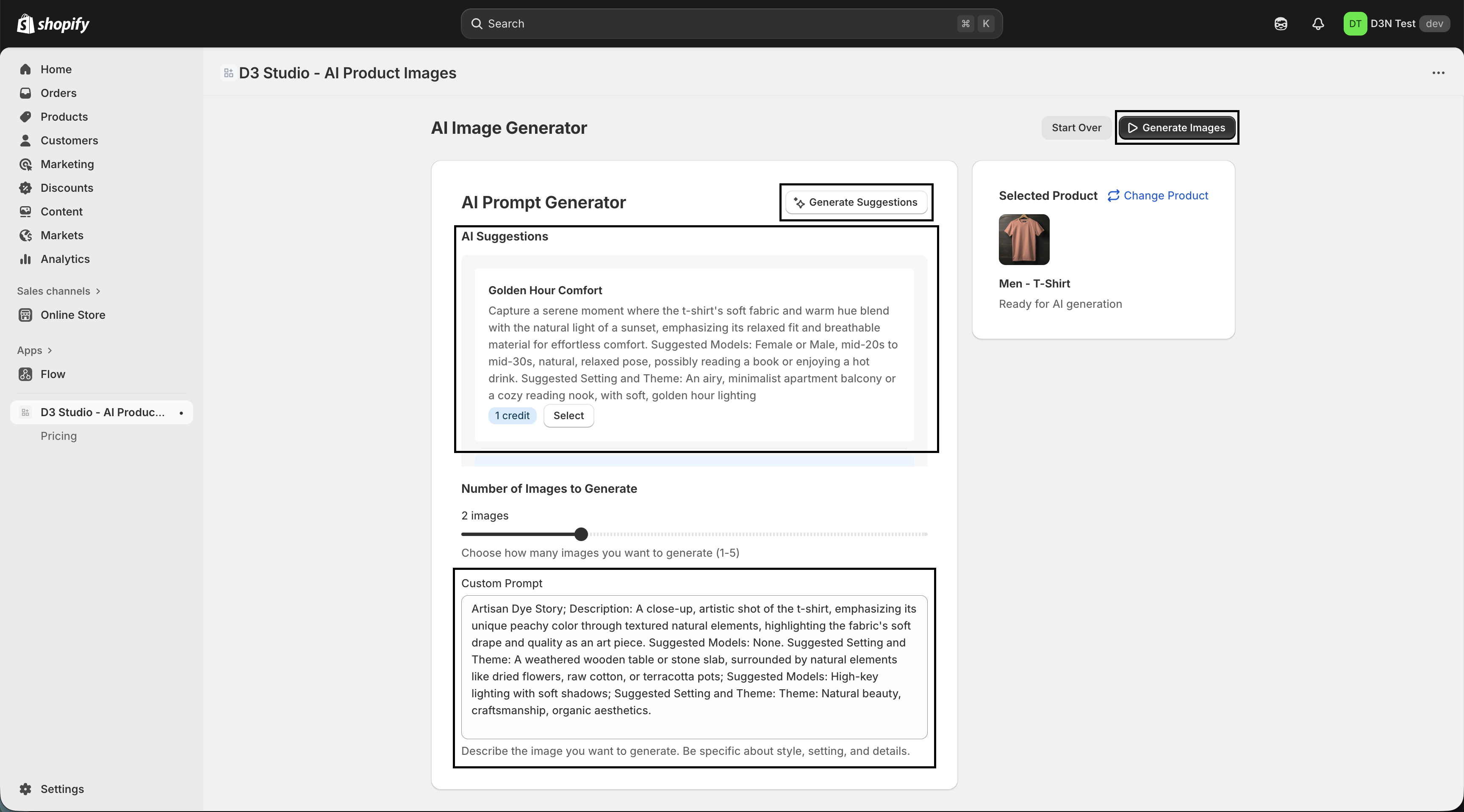The width and height of the screenshot is (1464, 812).
Task: Click the Men - T-Shirt product thumbnail
Action: coord(1024,240)
